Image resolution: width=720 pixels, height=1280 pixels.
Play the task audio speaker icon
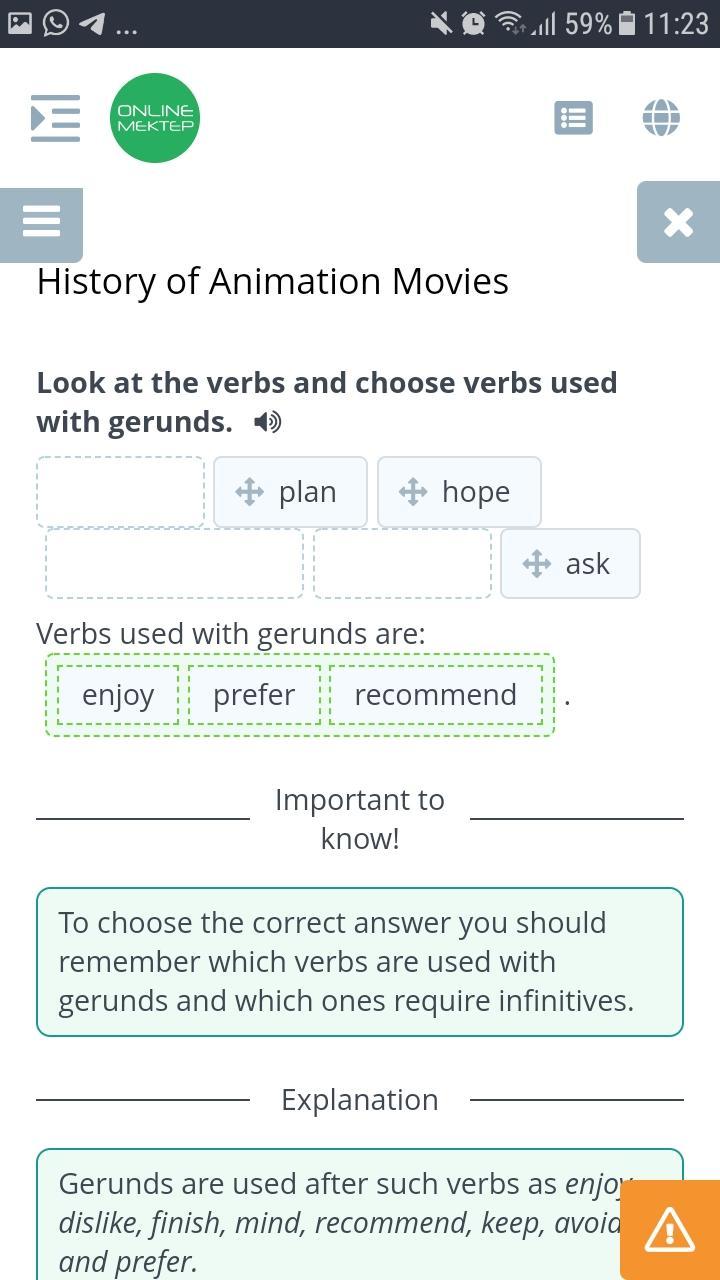[267, 423]
